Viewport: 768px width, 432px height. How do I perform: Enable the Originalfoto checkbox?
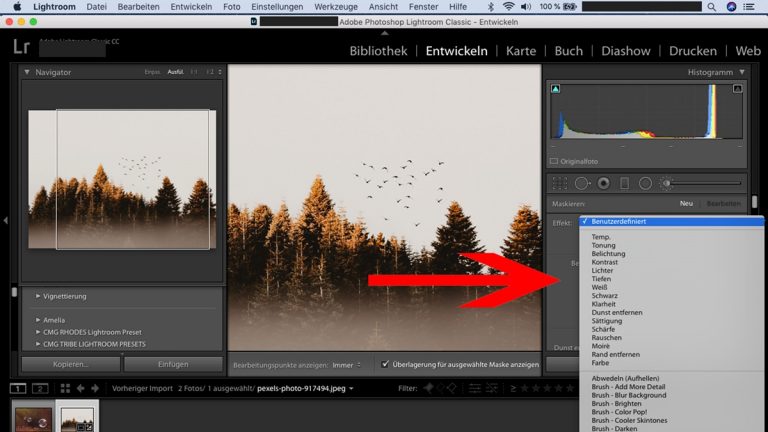[x=553, y=161]
